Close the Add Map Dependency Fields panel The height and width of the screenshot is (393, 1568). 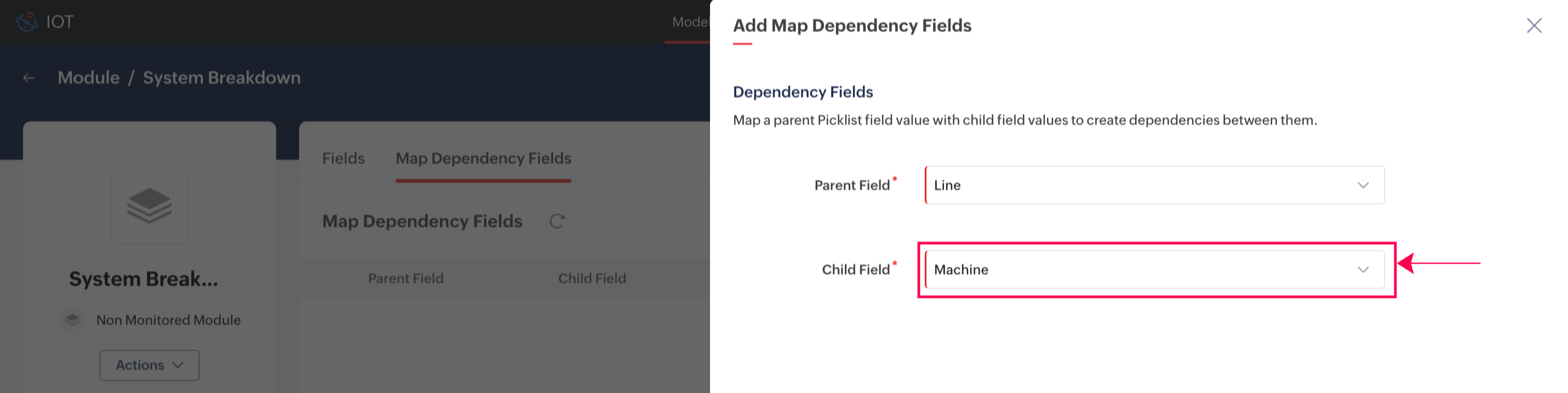[x=1534, y=26]
